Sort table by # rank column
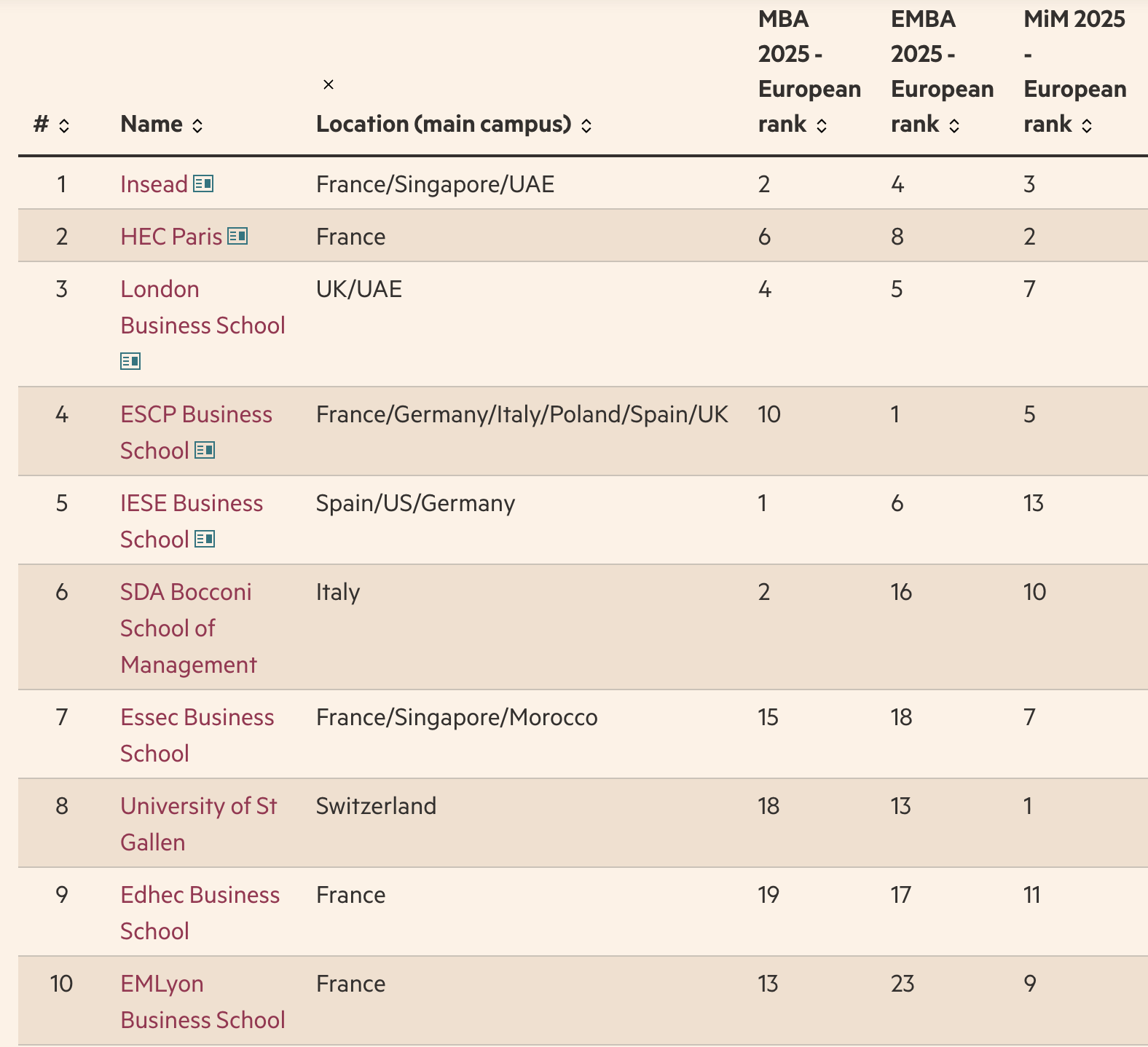 coord(64,125)
